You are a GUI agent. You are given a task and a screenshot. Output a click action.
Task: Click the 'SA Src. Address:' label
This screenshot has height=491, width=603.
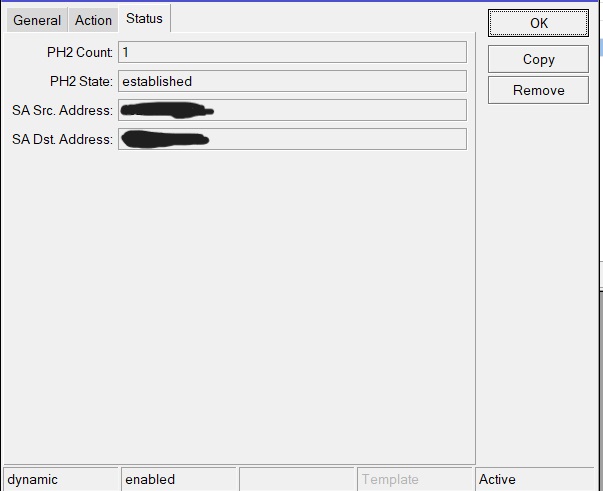(62, 110)
